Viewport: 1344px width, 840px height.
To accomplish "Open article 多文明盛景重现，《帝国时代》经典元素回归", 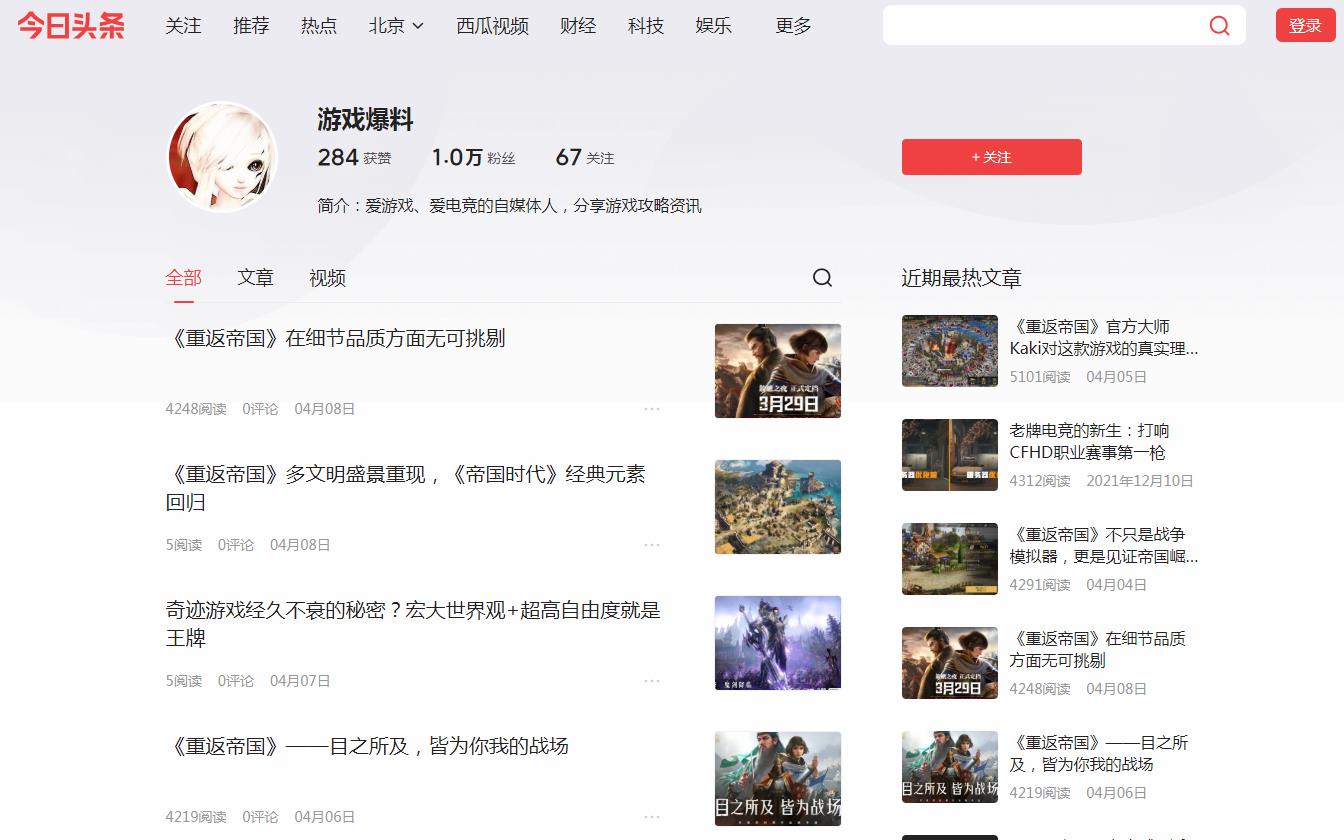I will tap(406, 488).
